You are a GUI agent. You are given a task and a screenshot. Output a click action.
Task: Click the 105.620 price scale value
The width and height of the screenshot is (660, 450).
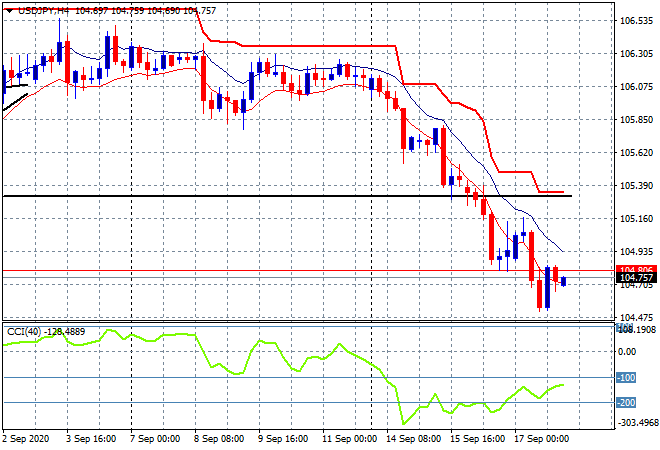[636, 153]
